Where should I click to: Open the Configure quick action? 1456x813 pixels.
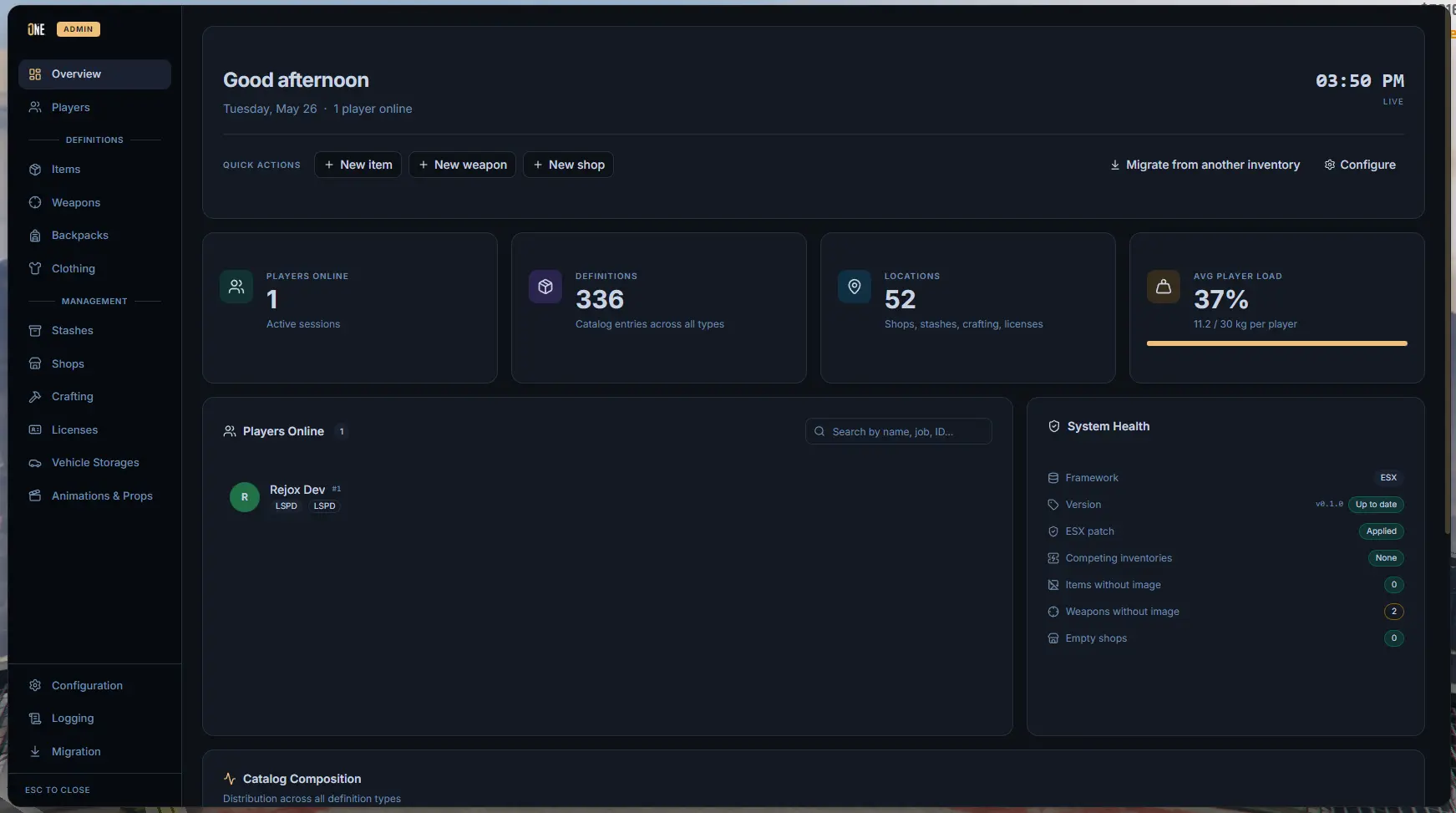(x=1360, y=165)
